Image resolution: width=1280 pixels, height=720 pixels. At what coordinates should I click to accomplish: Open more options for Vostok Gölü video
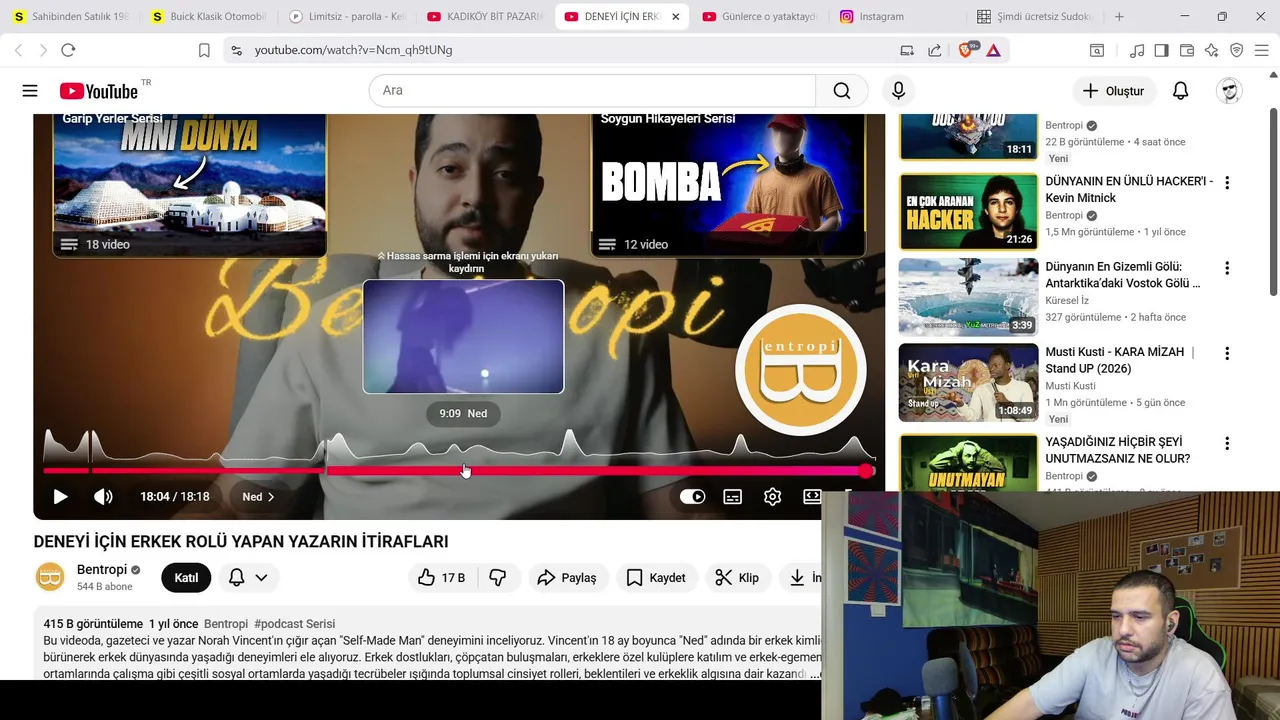(1227, 268)
